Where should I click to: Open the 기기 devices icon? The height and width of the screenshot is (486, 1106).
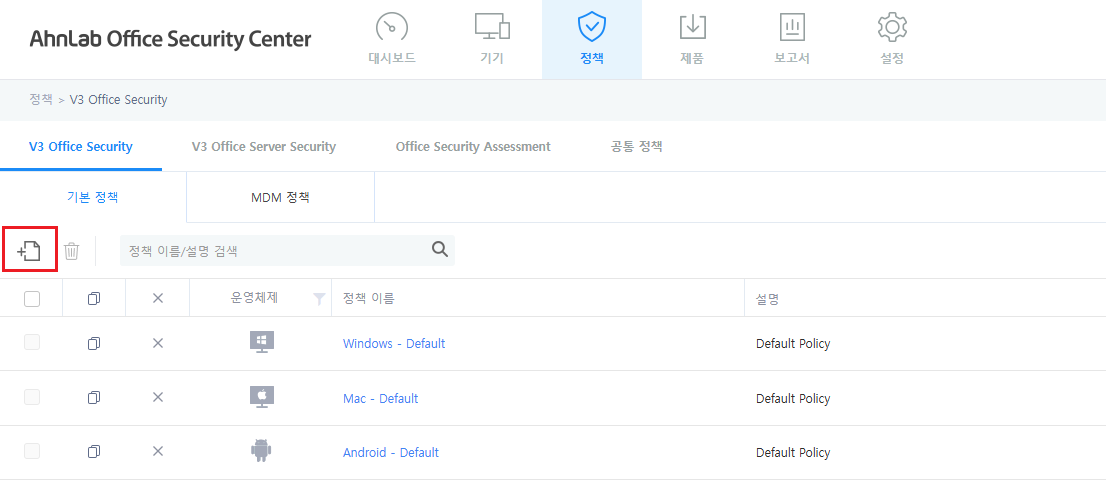(x=492, y=27)
